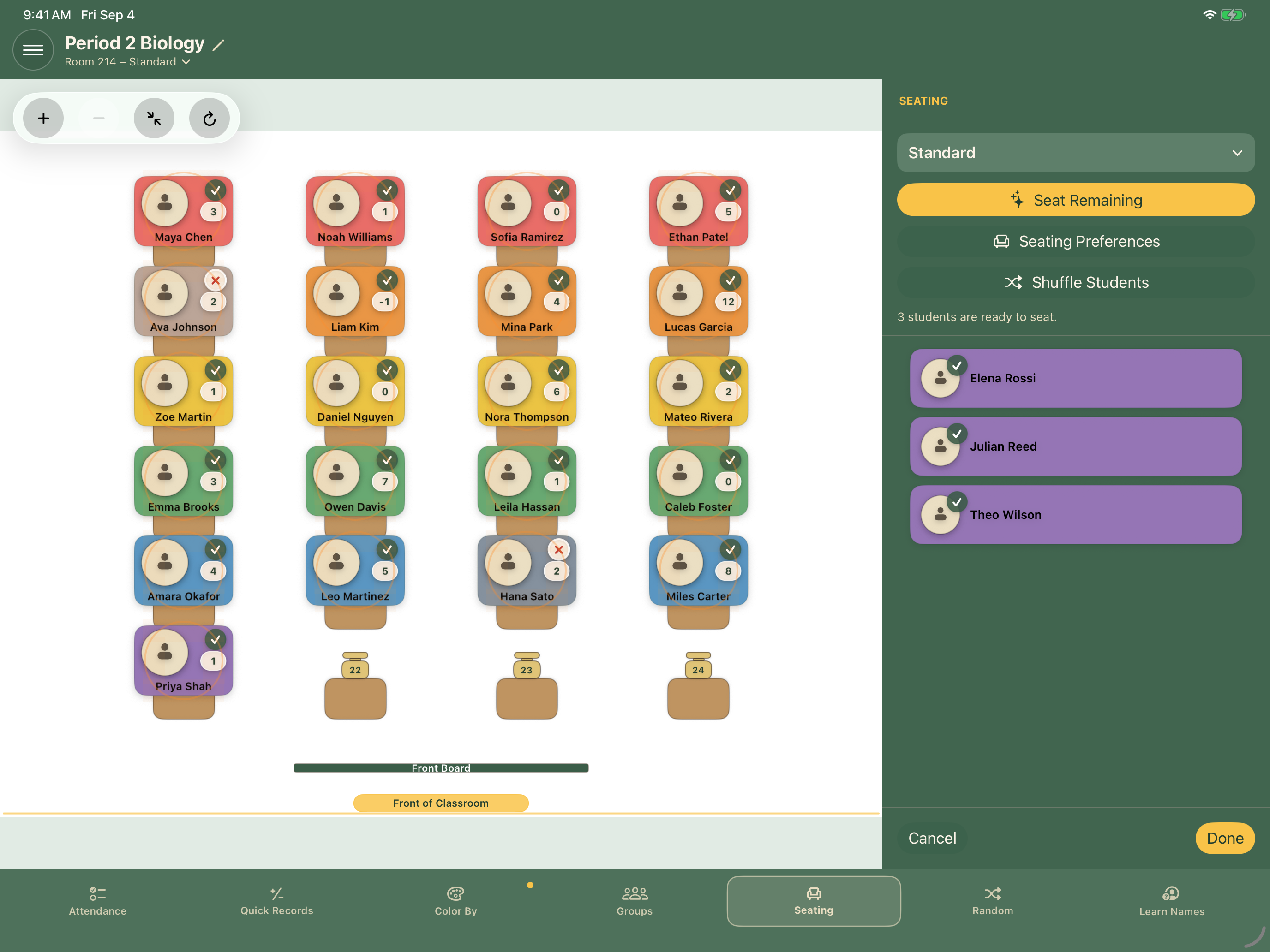Zoom in with the plus button

[43, 118]
